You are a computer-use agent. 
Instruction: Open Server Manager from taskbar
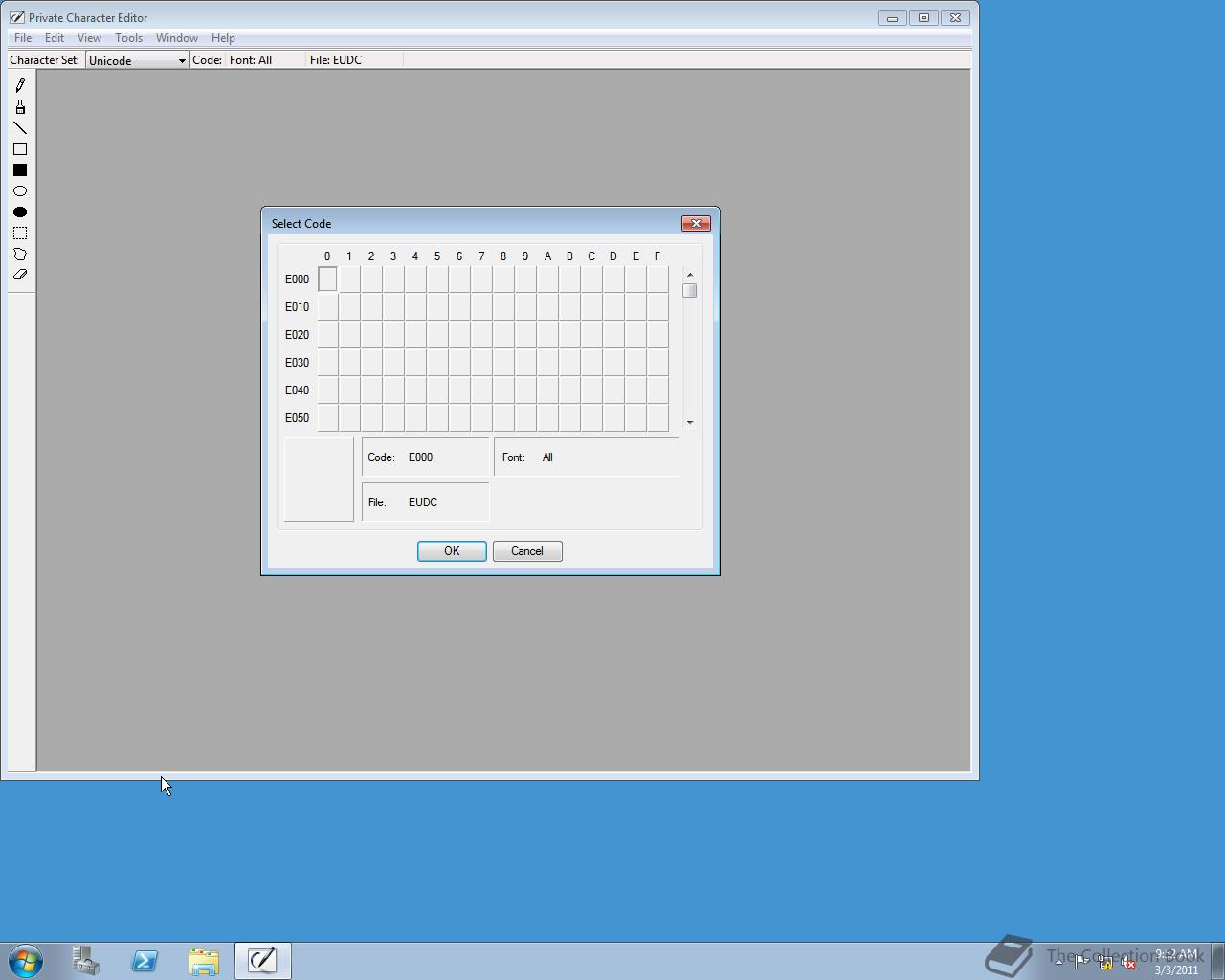pos(86,961)
